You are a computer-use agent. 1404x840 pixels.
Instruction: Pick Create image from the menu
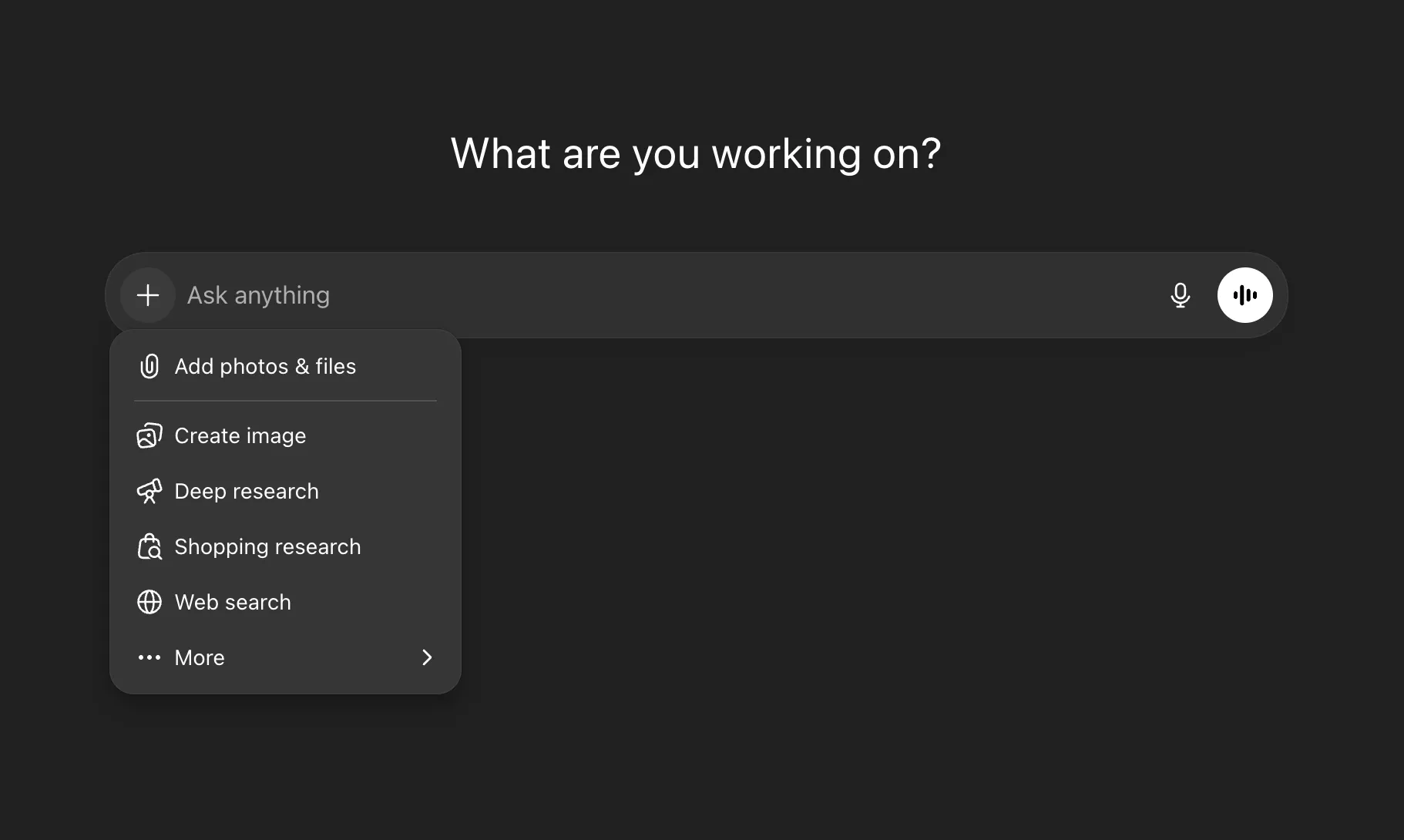pos(240,435)
